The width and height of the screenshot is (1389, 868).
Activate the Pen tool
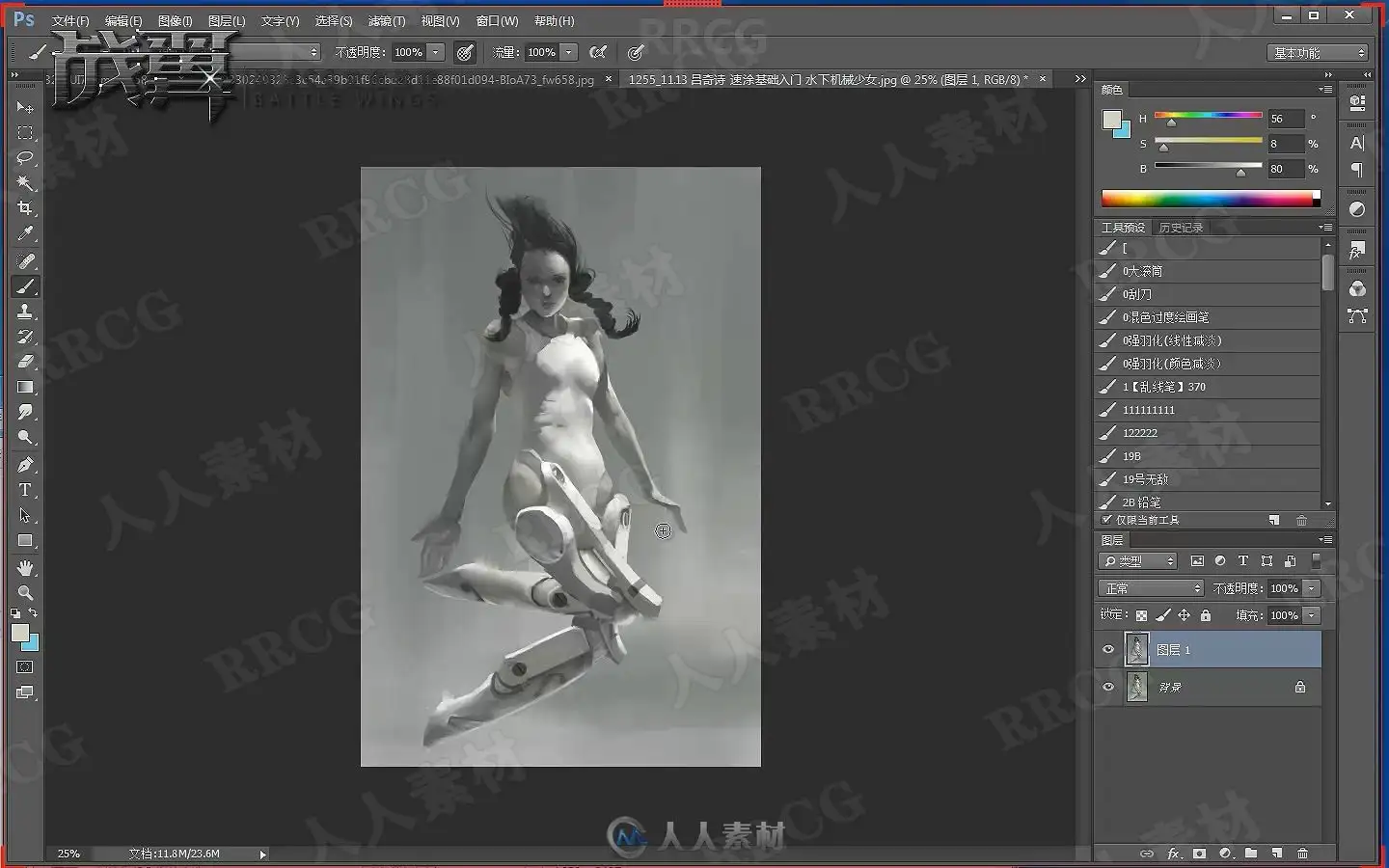pos(25,464)
